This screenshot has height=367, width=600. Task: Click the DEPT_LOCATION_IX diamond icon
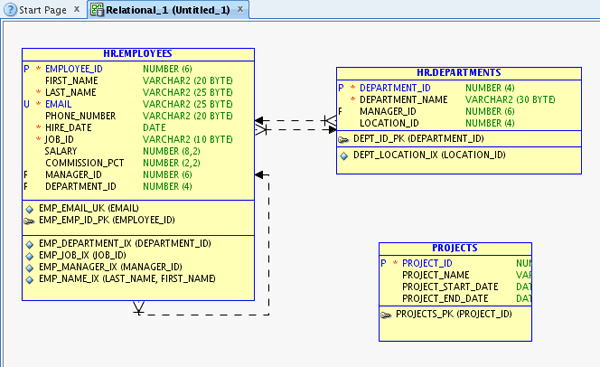(x=344, y=156)
